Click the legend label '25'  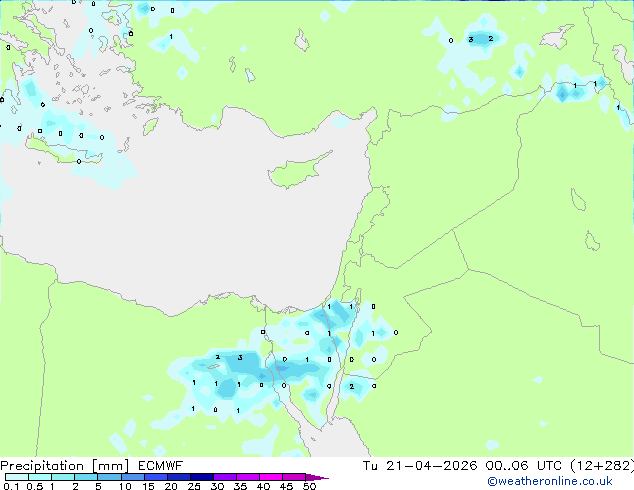coord(194,486)
